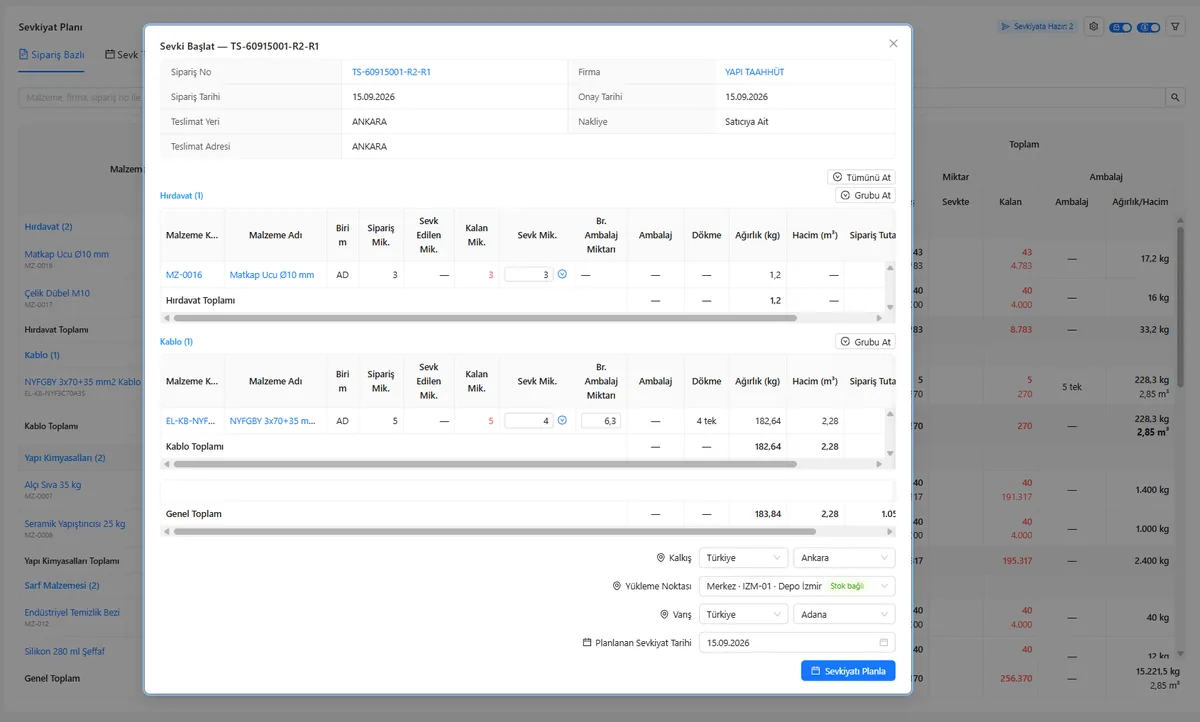Screen dimensions: 1200x722
Task: Open the NYFGBY 3x70+35 material name link in dialog
Action: (x=274, y=421)
